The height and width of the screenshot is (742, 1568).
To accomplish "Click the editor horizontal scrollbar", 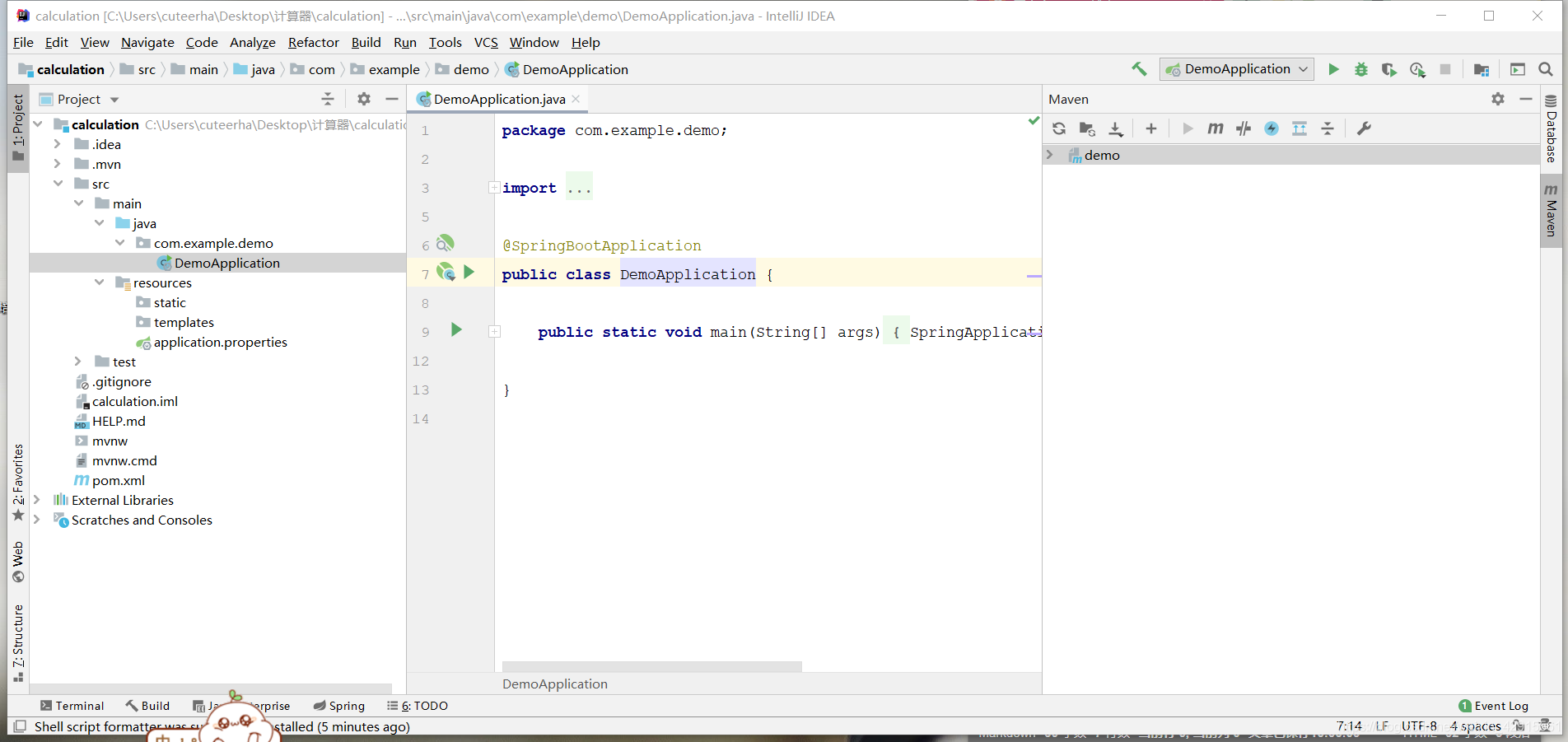I will [651, 666].
